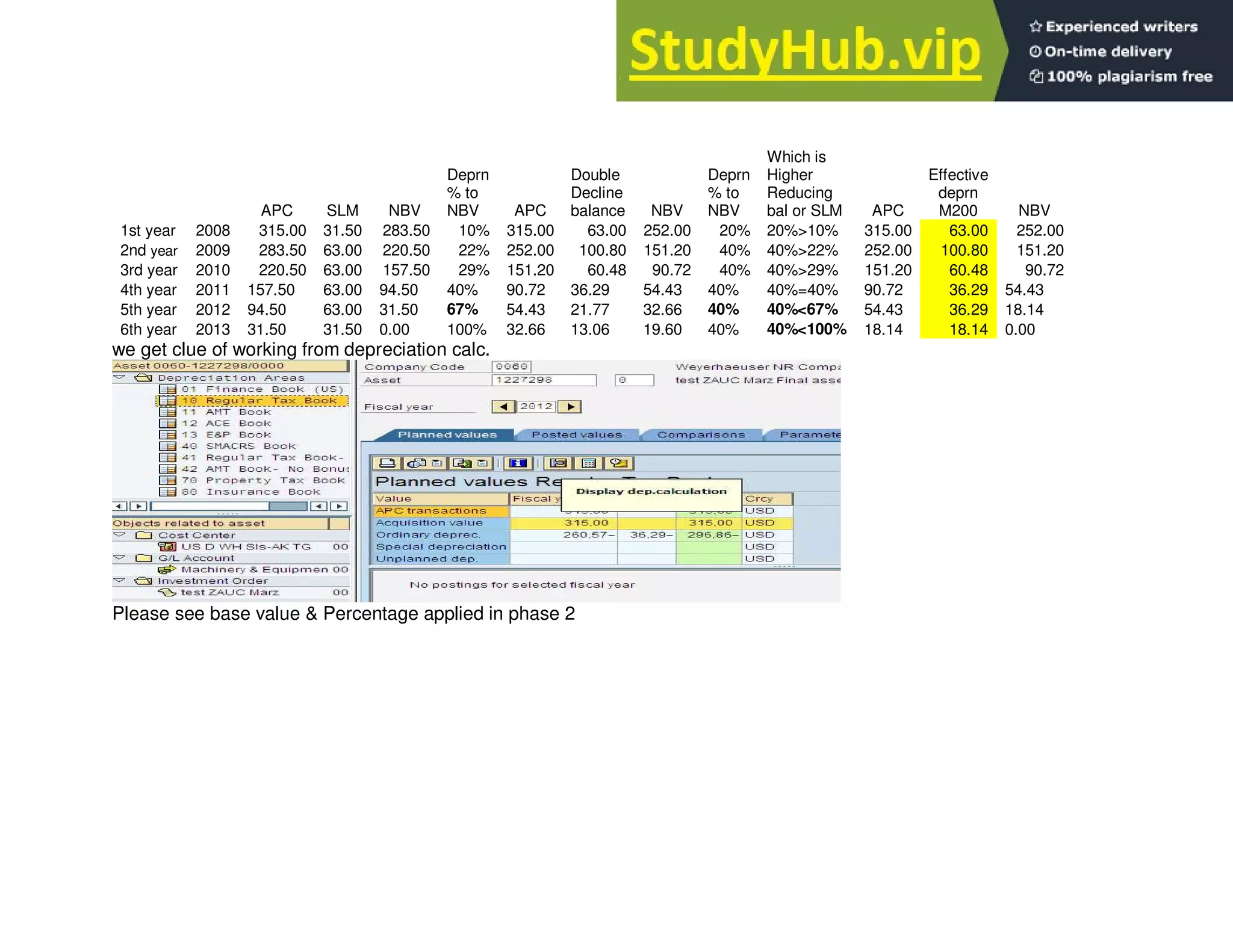
Task: Select 42 AMT Book- No Bonus area
Action: (265, 469)
